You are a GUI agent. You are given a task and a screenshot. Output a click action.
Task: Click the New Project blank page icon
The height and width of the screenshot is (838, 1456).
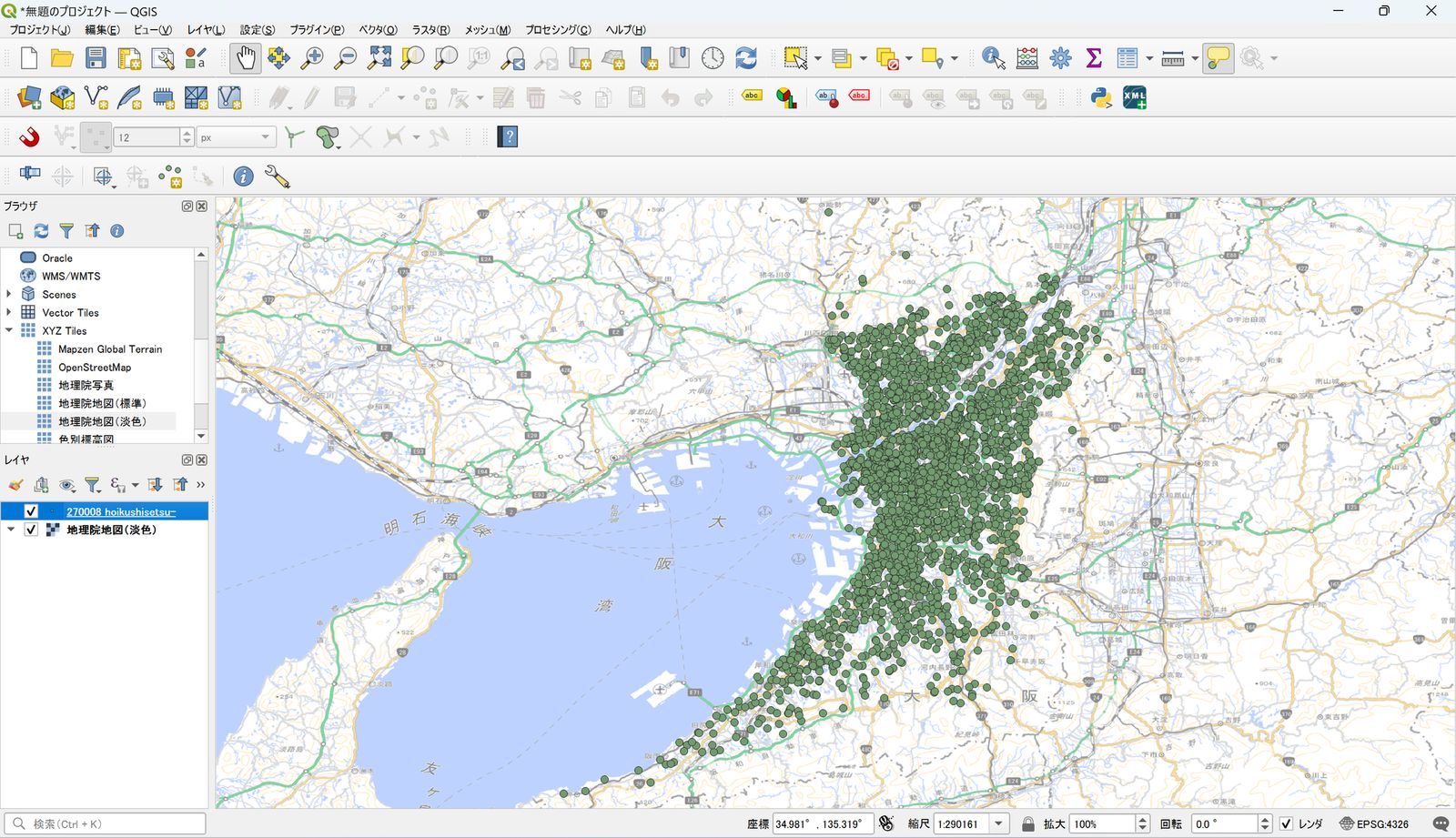[28, 58]
